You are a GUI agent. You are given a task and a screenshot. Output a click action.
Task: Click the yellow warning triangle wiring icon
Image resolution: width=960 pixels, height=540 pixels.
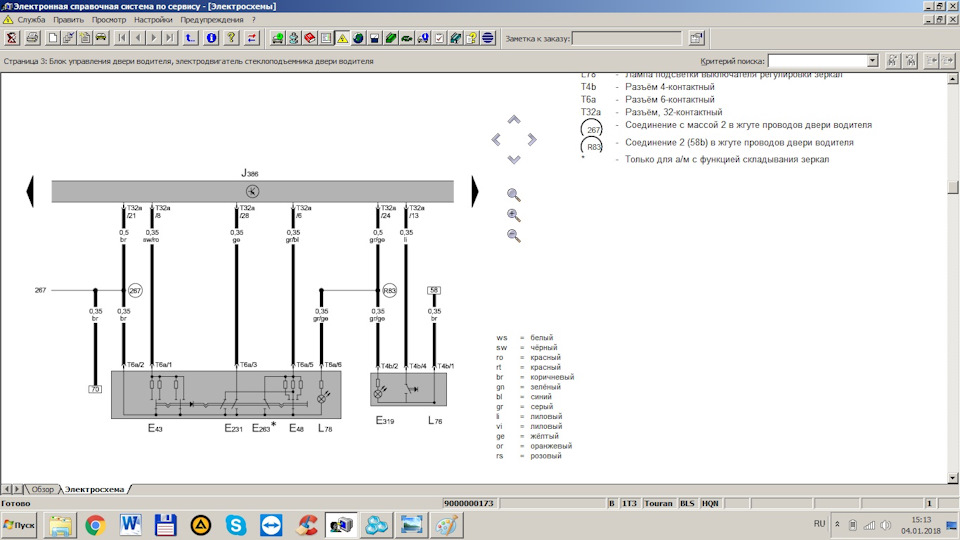coord(342,38)
